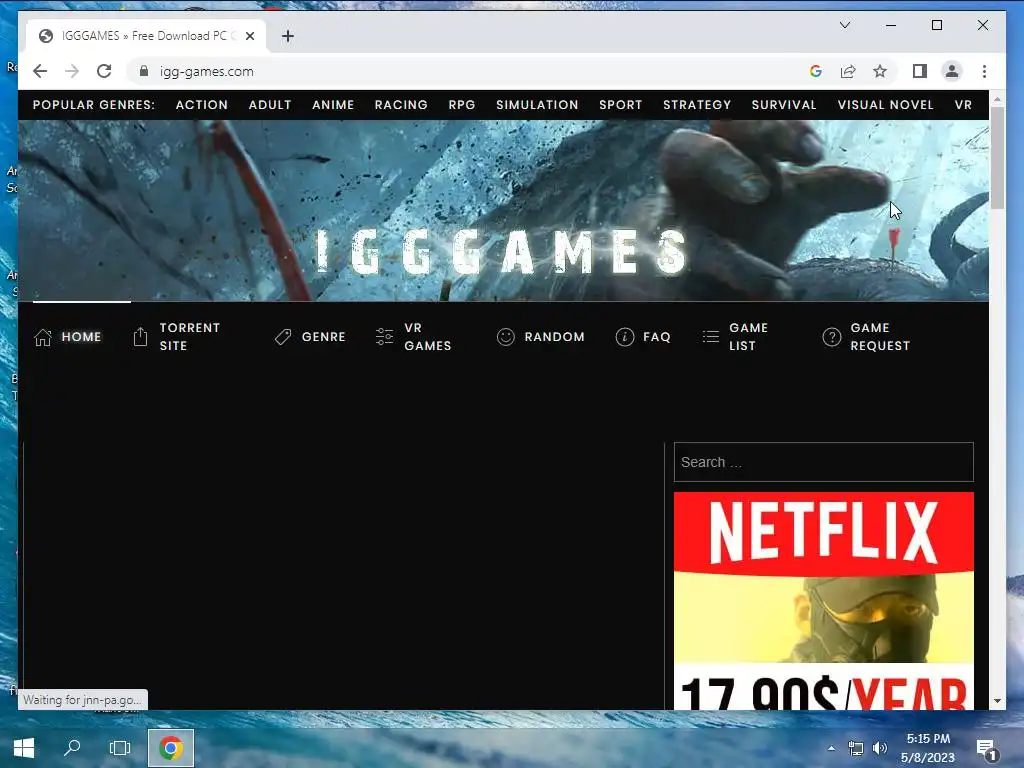Toggle the Chrome side panel
This screenshot has height=768, width=1024.
tap(920, 71)
